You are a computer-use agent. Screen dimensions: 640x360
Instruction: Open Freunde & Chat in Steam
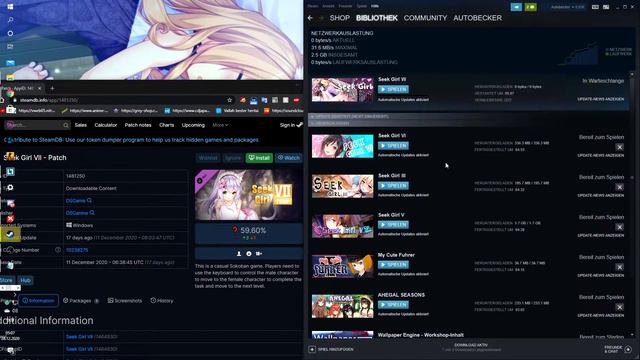click(618, 349)
